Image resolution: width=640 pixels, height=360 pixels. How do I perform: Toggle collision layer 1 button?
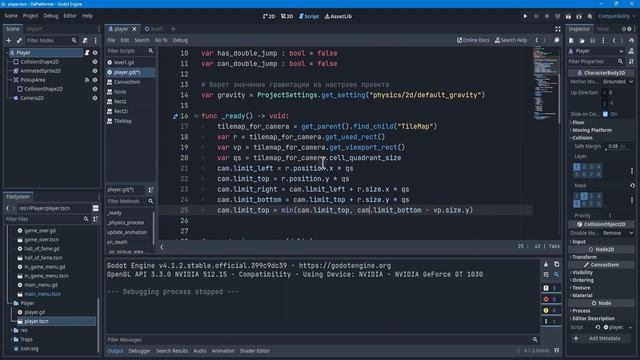tap(576, 167)
